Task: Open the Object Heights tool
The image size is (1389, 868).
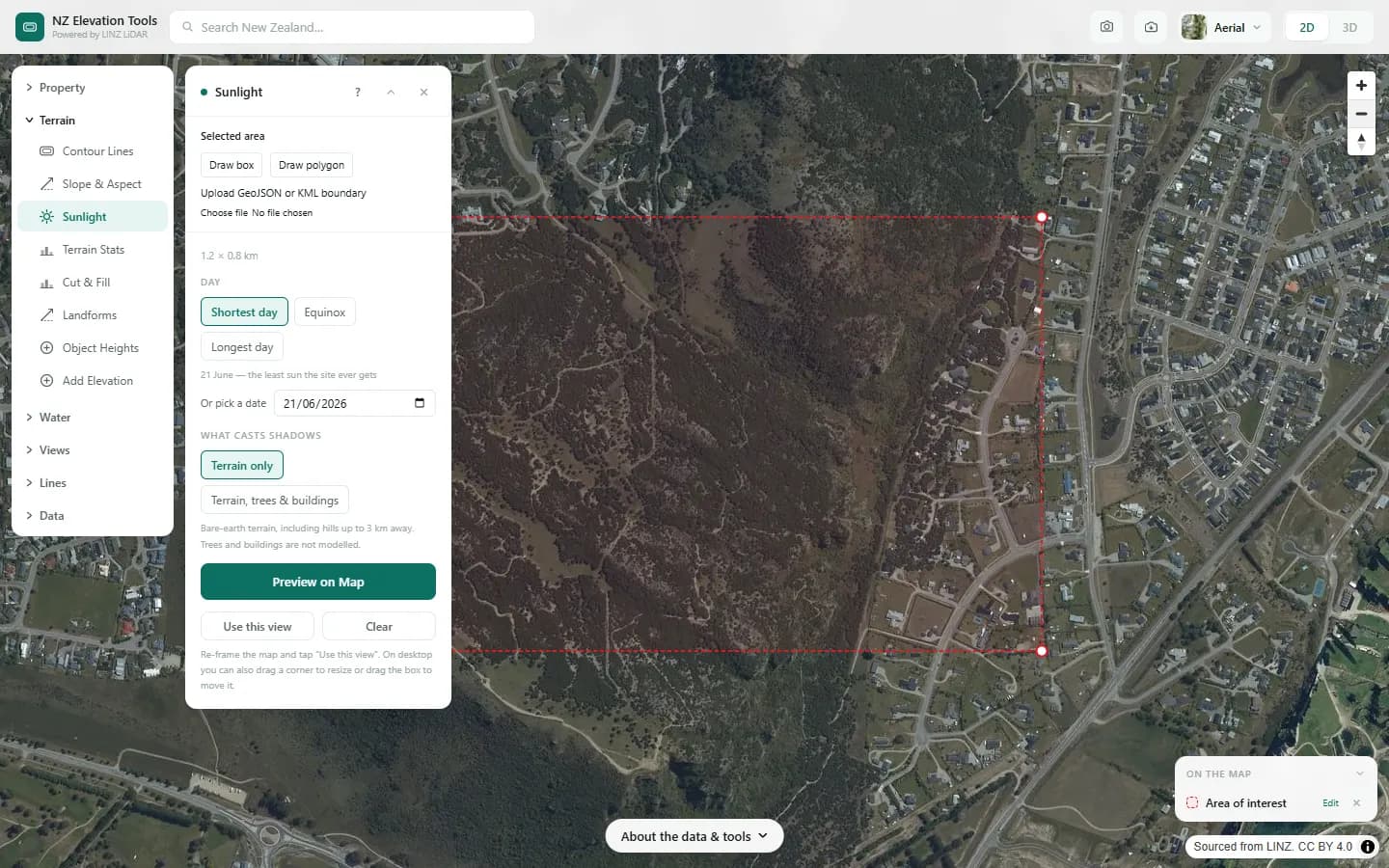Action: pyautogui.click(x=93, y=348)
